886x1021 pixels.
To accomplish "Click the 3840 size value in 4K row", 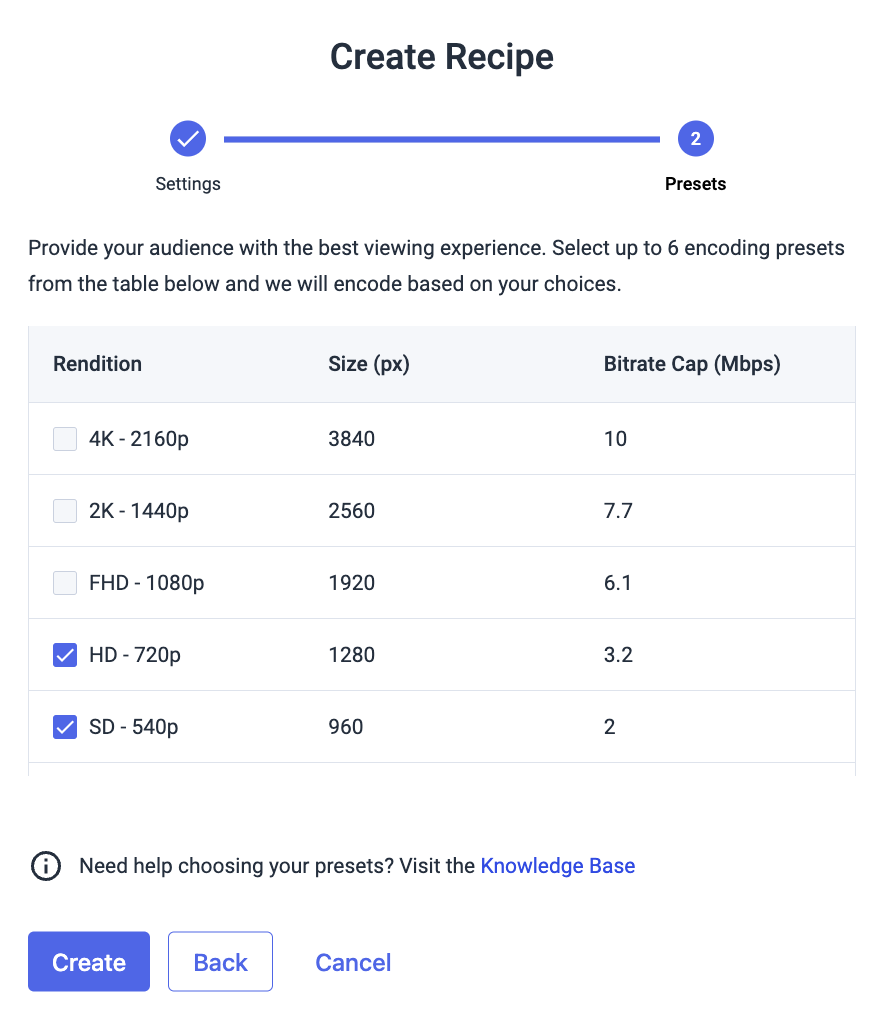I will click(x=352, y=439).
